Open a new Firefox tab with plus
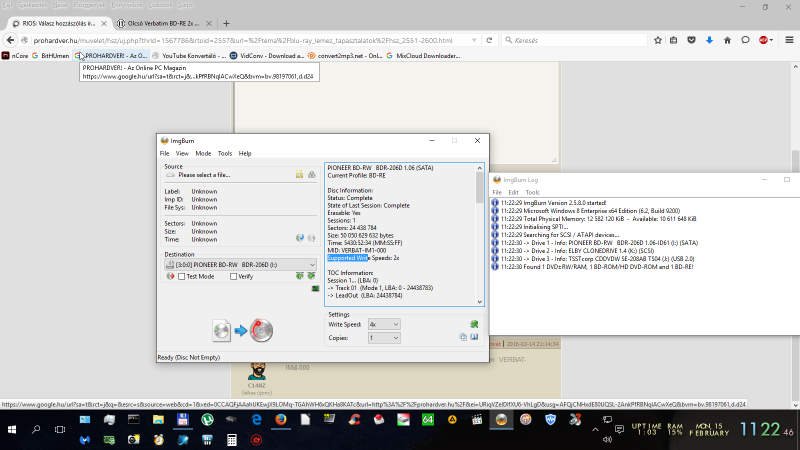This screenshot has width=800, height=450. (226, 23)
